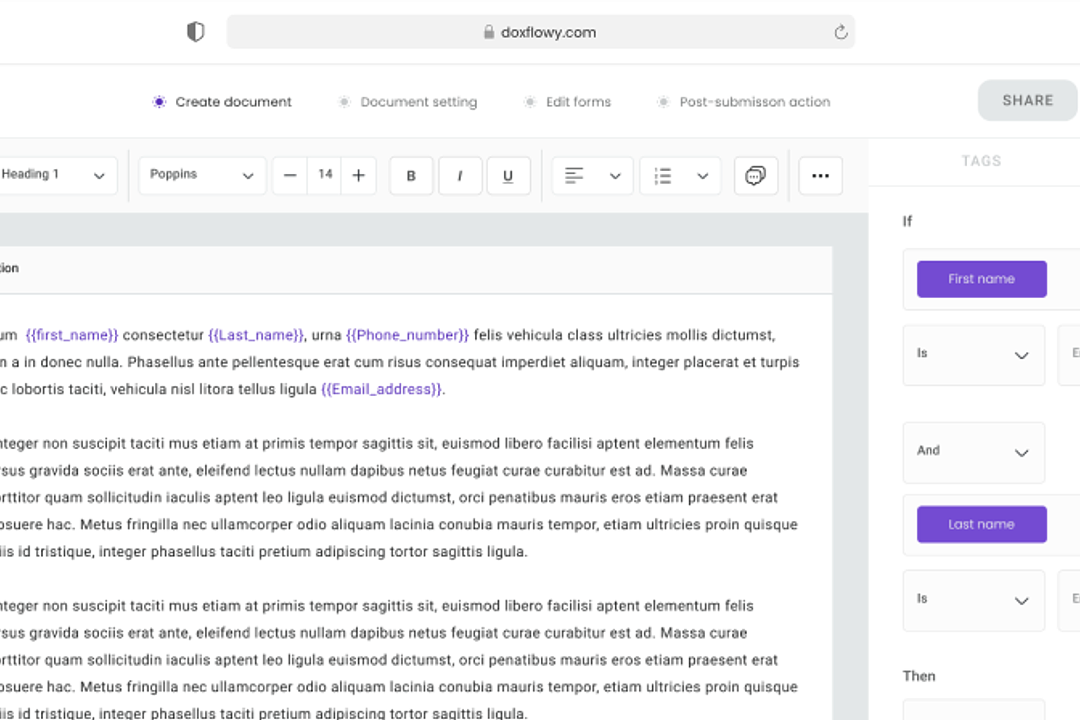This screenshot has width=1080, height=720.
Task: Select the First name tag button
Action: [x=981, y=279]
